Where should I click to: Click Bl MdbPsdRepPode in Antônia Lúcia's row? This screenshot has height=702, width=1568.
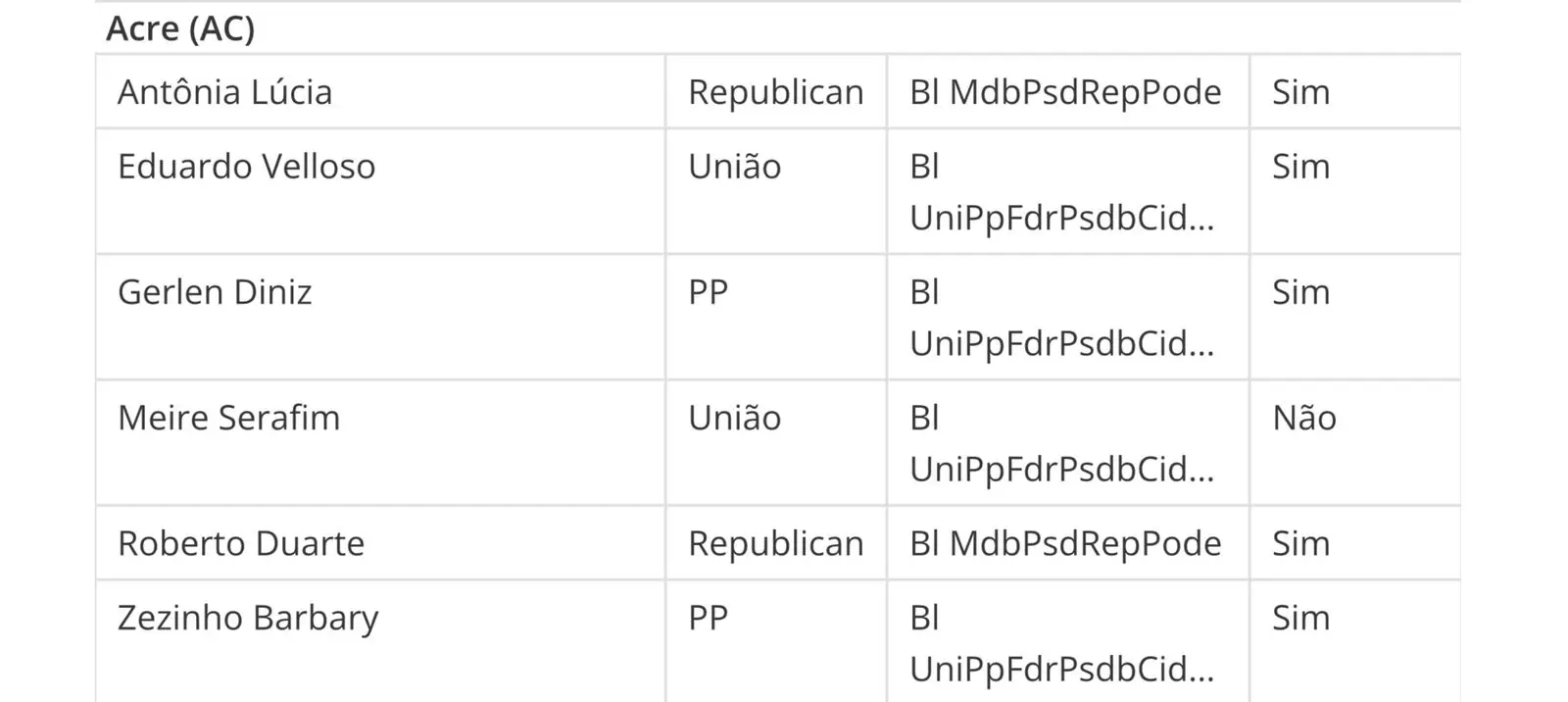pyautogui.click(x=1065, y=92)
